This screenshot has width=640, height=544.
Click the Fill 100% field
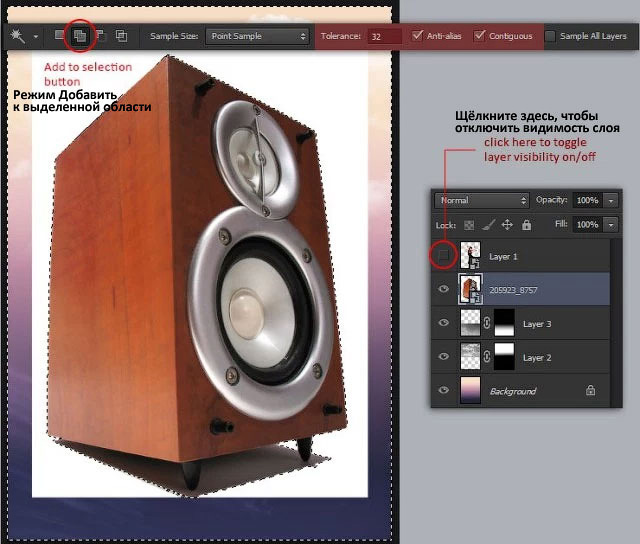click(x=587, y=224)
